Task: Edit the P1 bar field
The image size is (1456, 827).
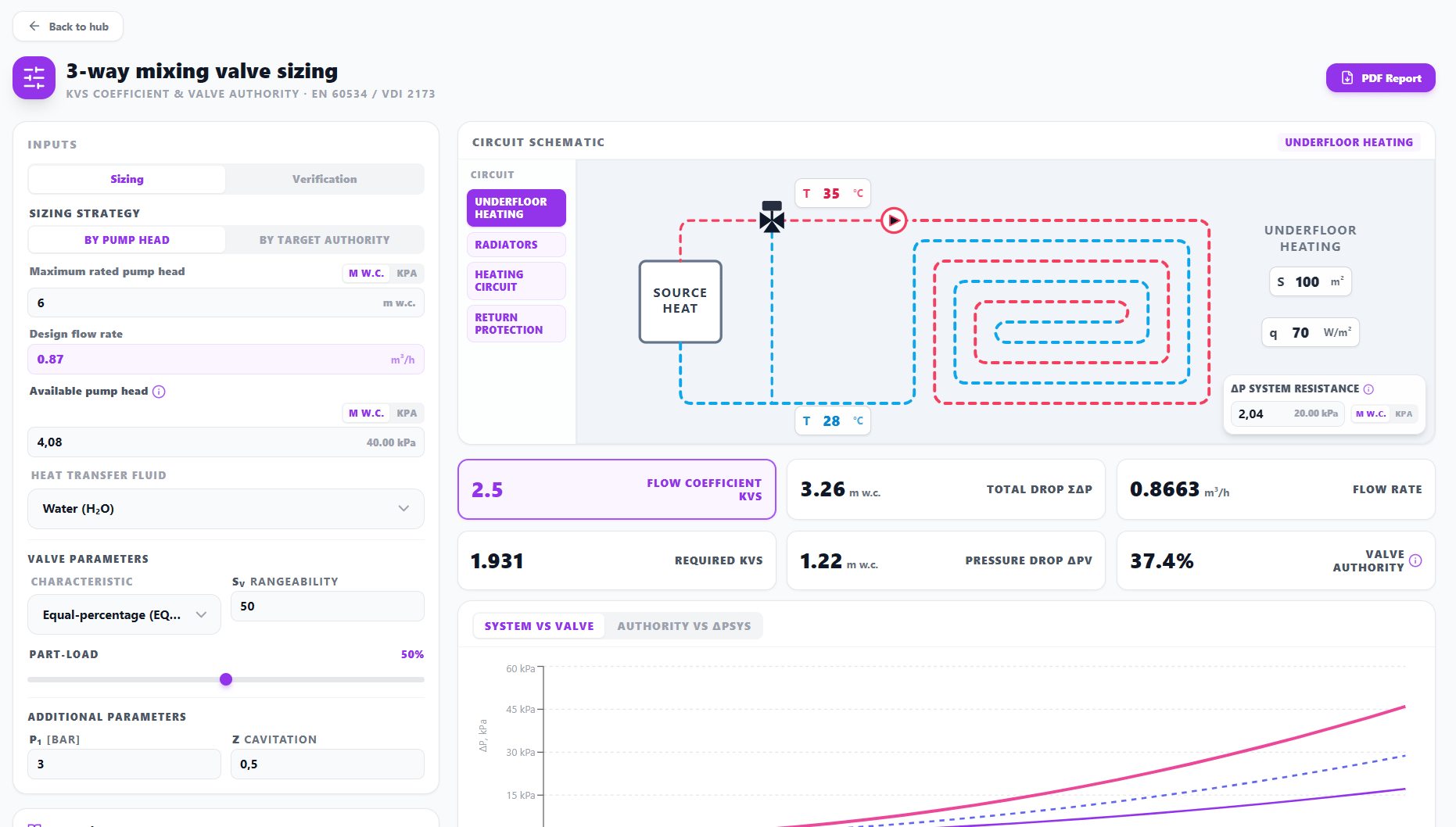Action: tap(124, 764)
